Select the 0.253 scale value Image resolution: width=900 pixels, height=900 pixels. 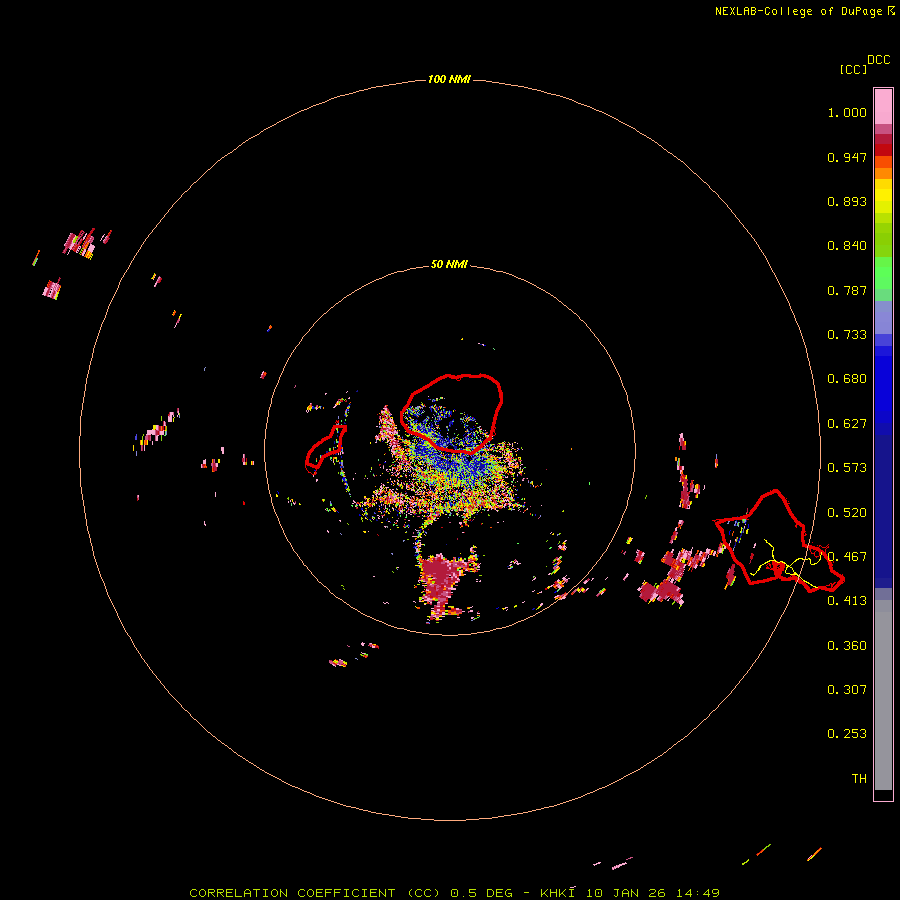847,734
